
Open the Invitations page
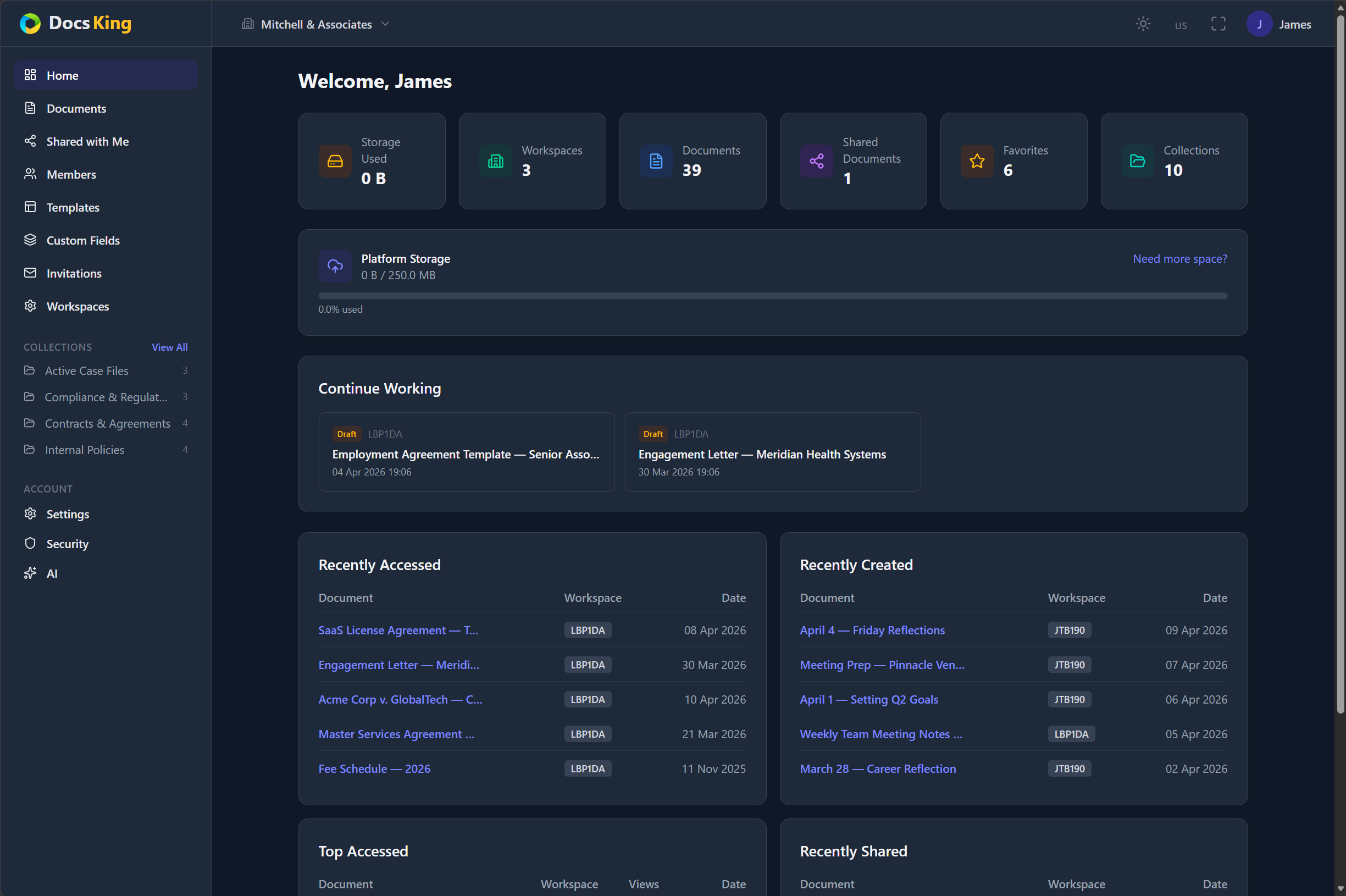tap(74, 273)
